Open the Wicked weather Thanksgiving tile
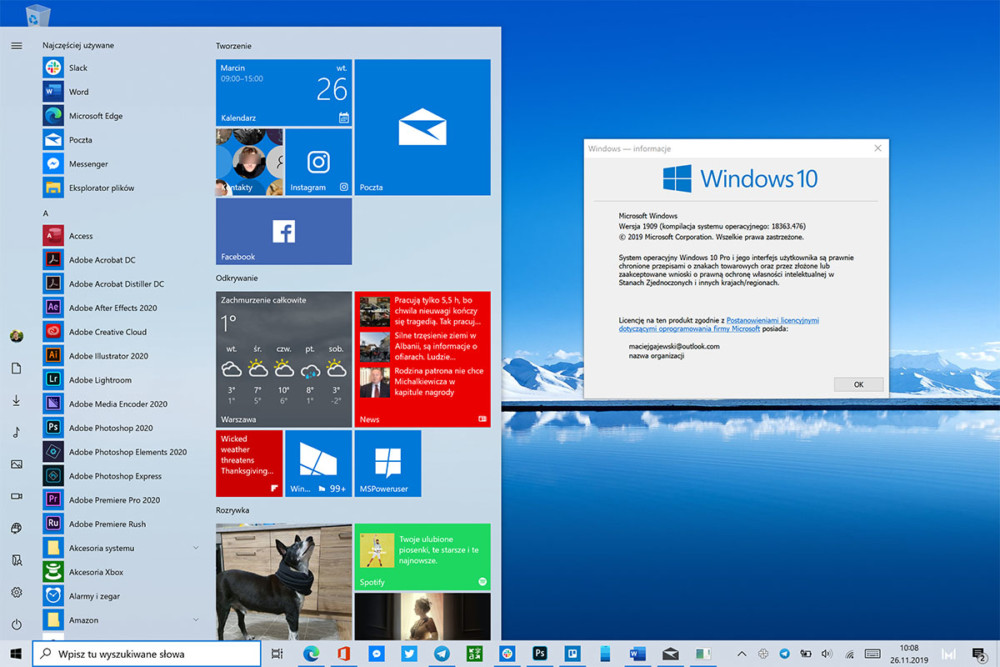The height and width of the screenshot is (667, 1000). click(x=249, y=464)
